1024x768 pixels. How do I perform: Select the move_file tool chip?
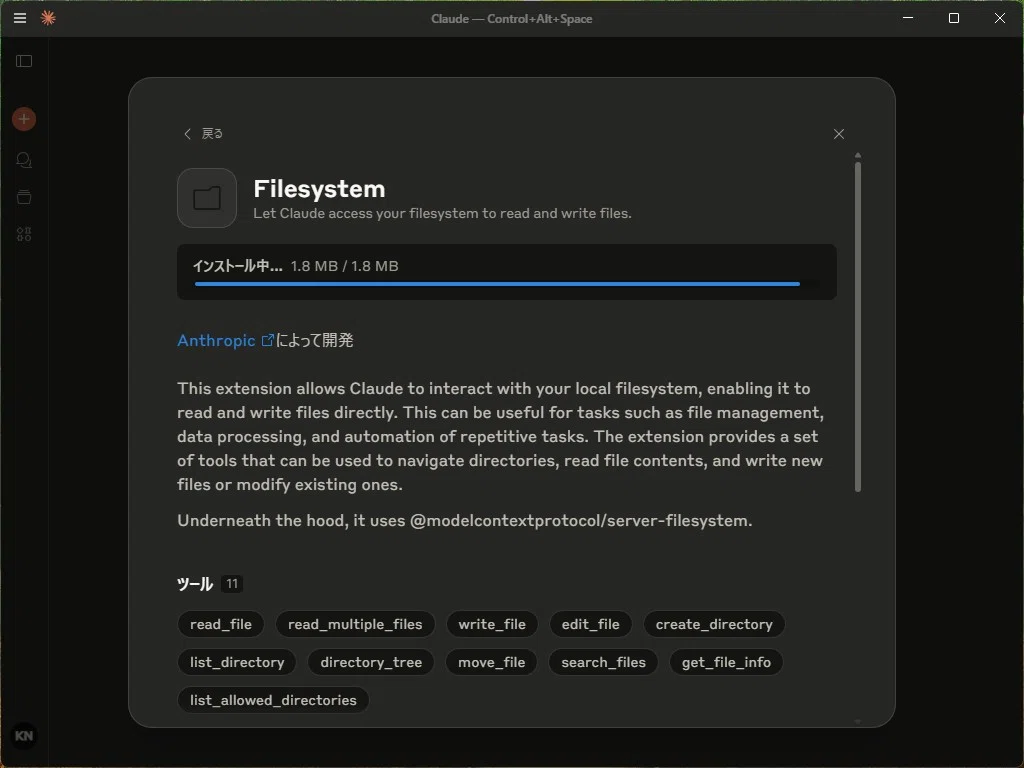click(491, 662)
